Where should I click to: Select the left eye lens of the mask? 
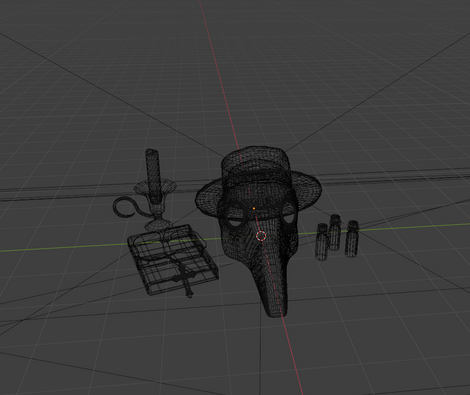(x=237, y=217)
